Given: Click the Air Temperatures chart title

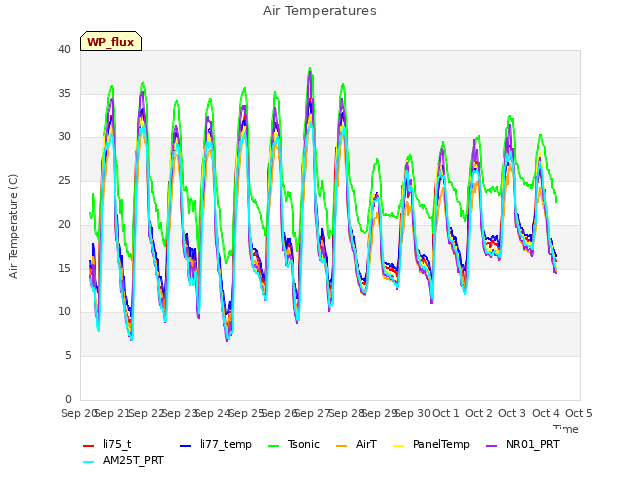Looking at the screenshot, I should (320, 11).
